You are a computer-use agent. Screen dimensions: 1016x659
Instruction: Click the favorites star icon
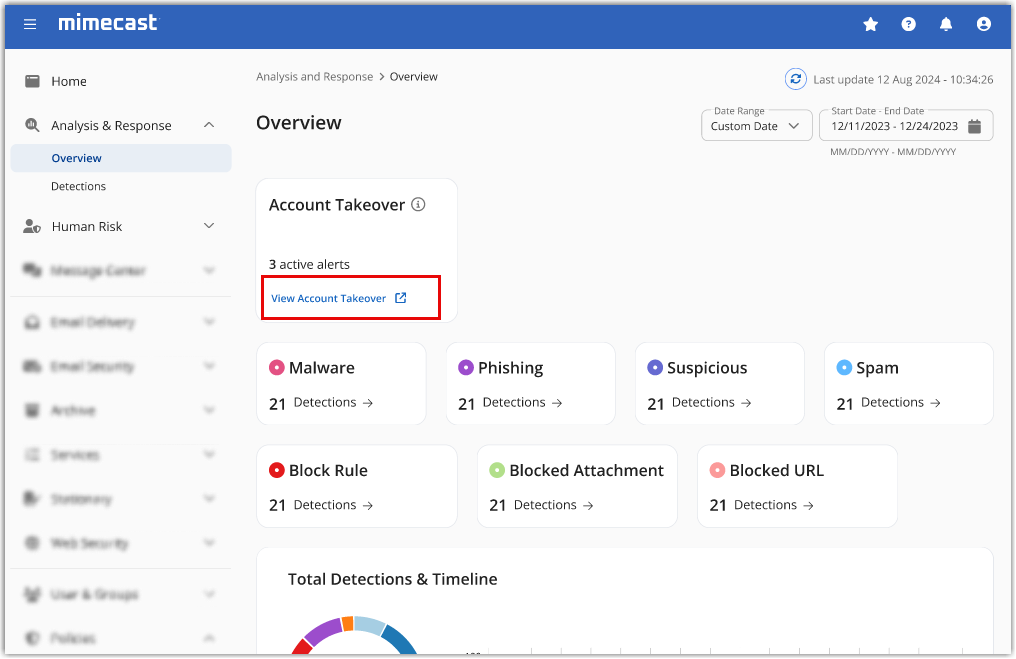(x=870, y=24)
